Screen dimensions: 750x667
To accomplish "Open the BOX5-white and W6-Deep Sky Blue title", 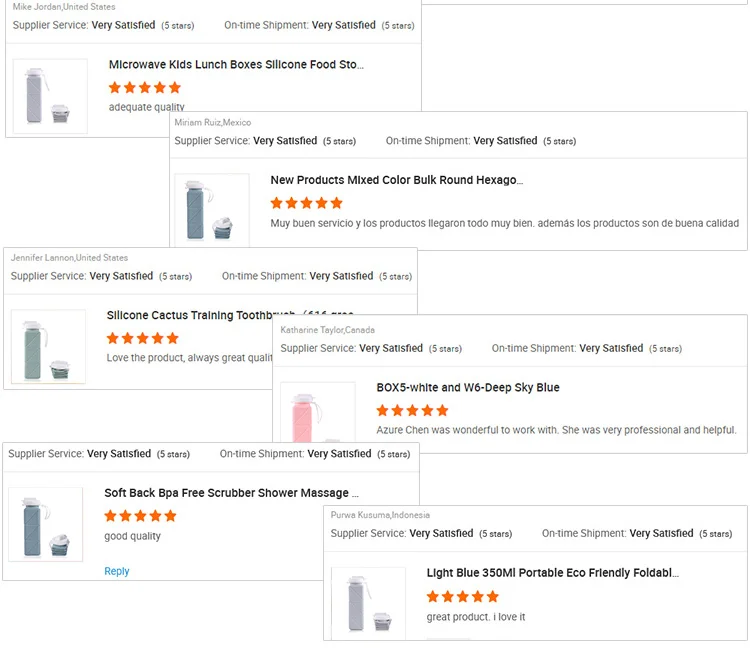I will point(468,388).
